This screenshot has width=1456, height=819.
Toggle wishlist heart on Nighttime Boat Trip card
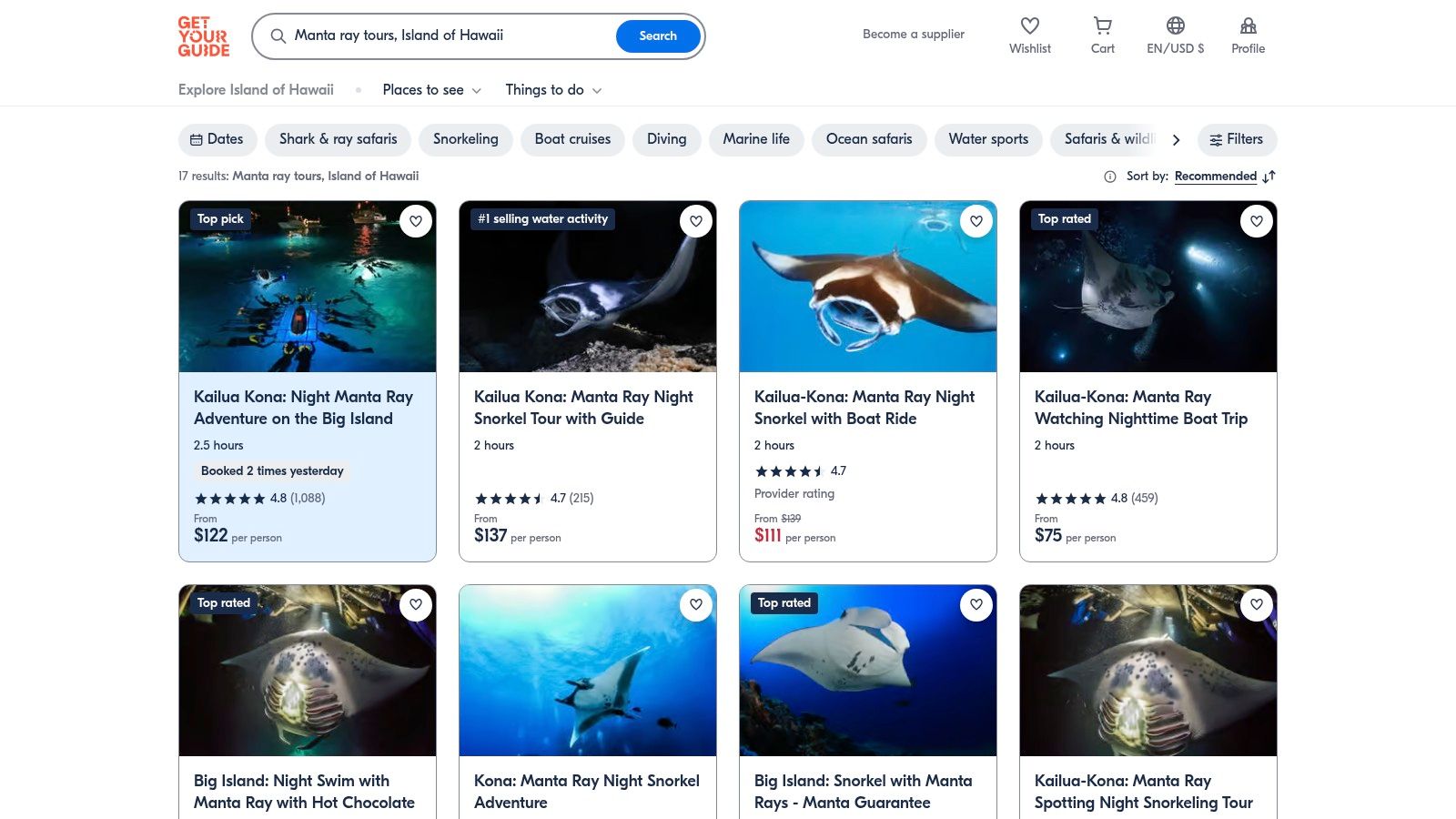(x=1257, y=221)
